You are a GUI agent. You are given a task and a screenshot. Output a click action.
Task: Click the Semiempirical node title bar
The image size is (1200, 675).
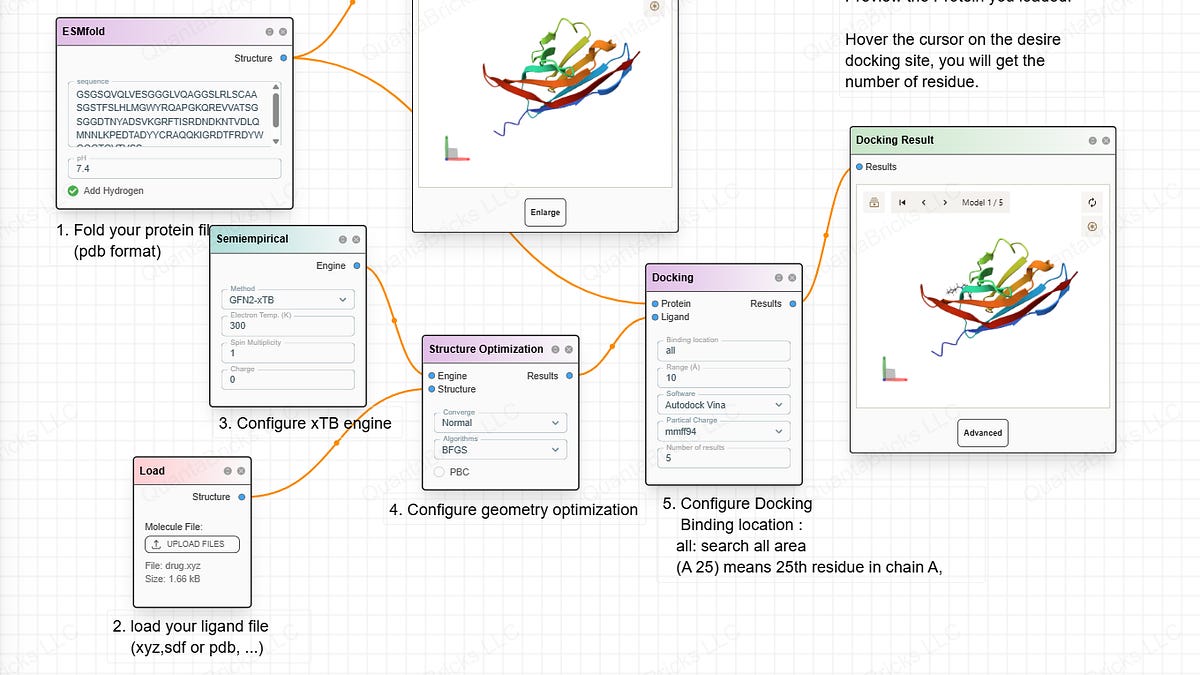click(288, 240)
